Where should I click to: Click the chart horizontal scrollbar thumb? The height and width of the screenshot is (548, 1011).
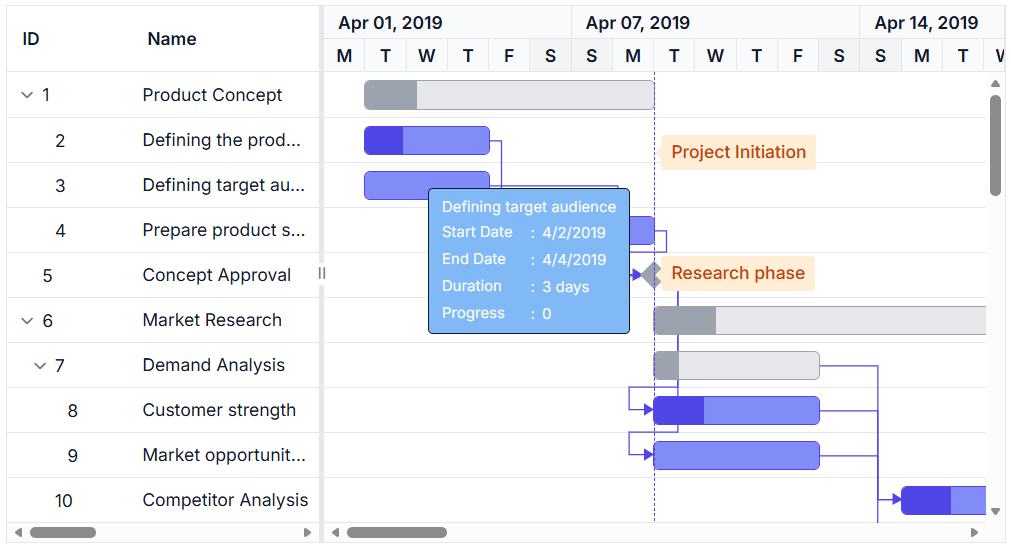coord(397,533)
